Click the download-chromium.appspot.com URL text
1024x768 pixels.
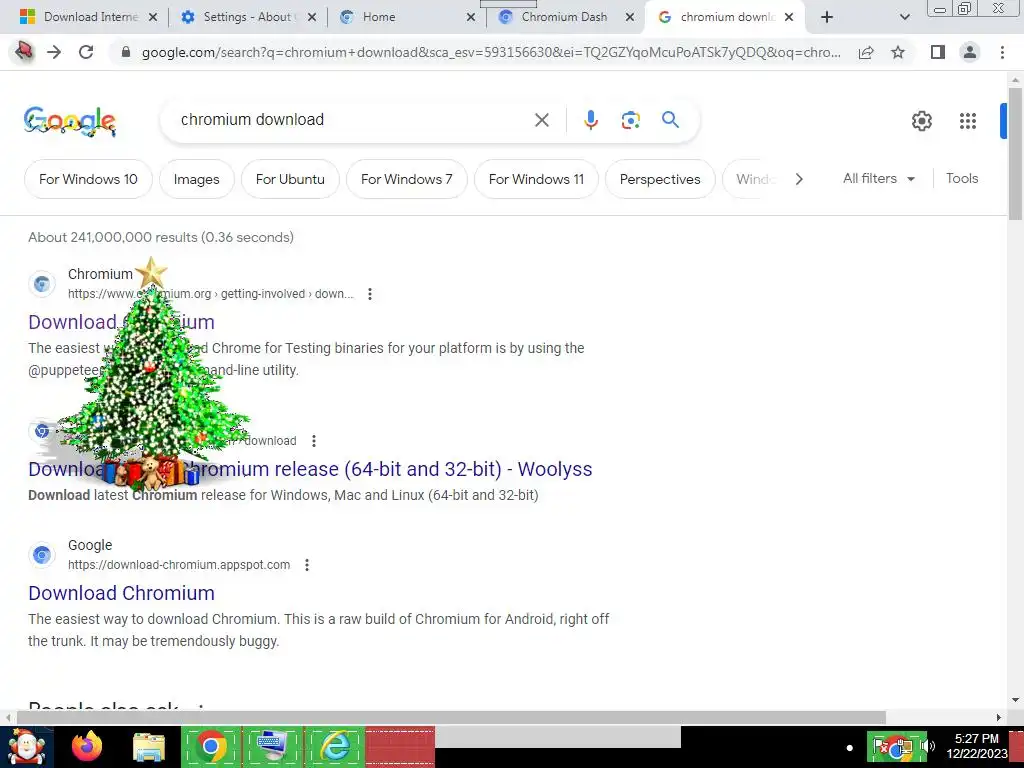coord(179,565)
